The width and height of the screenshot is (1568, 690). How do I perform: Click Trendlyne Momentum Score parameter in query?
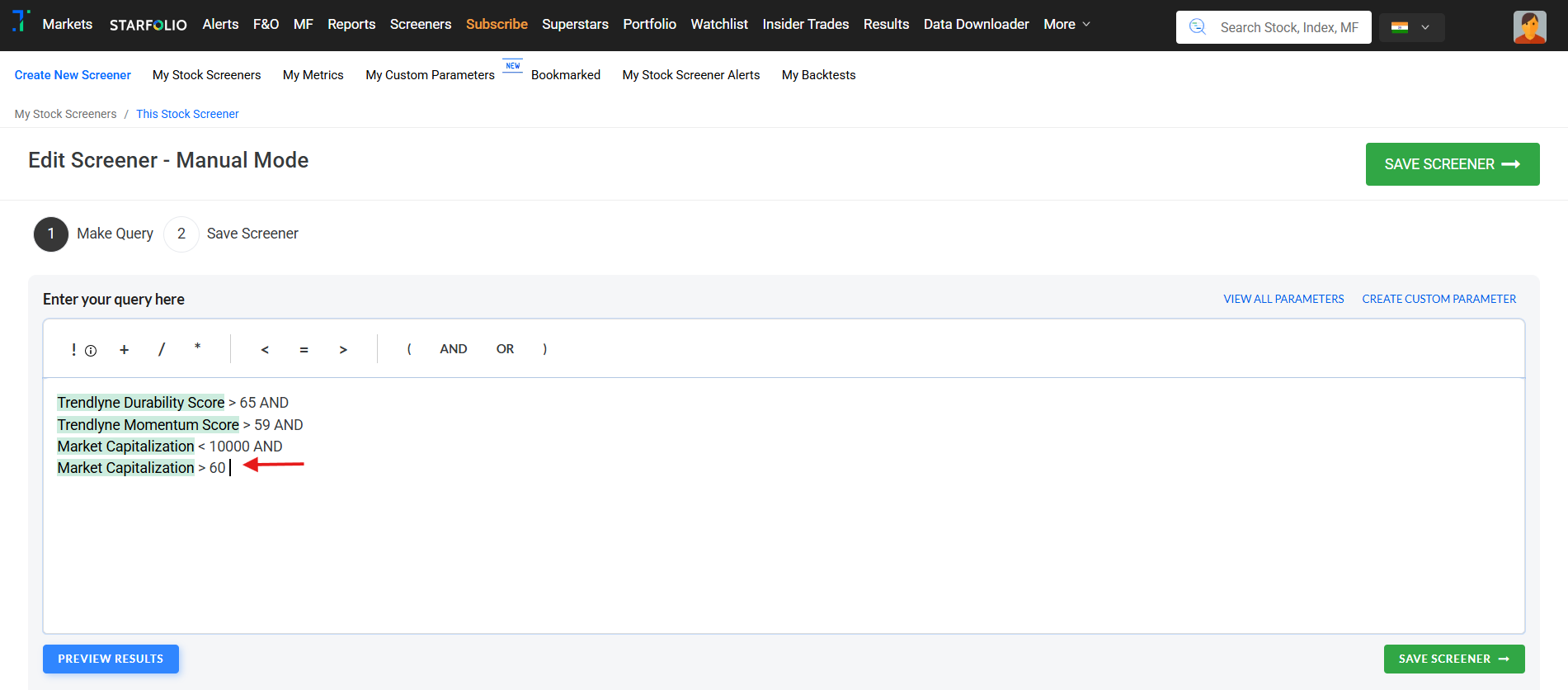point(148,425)
